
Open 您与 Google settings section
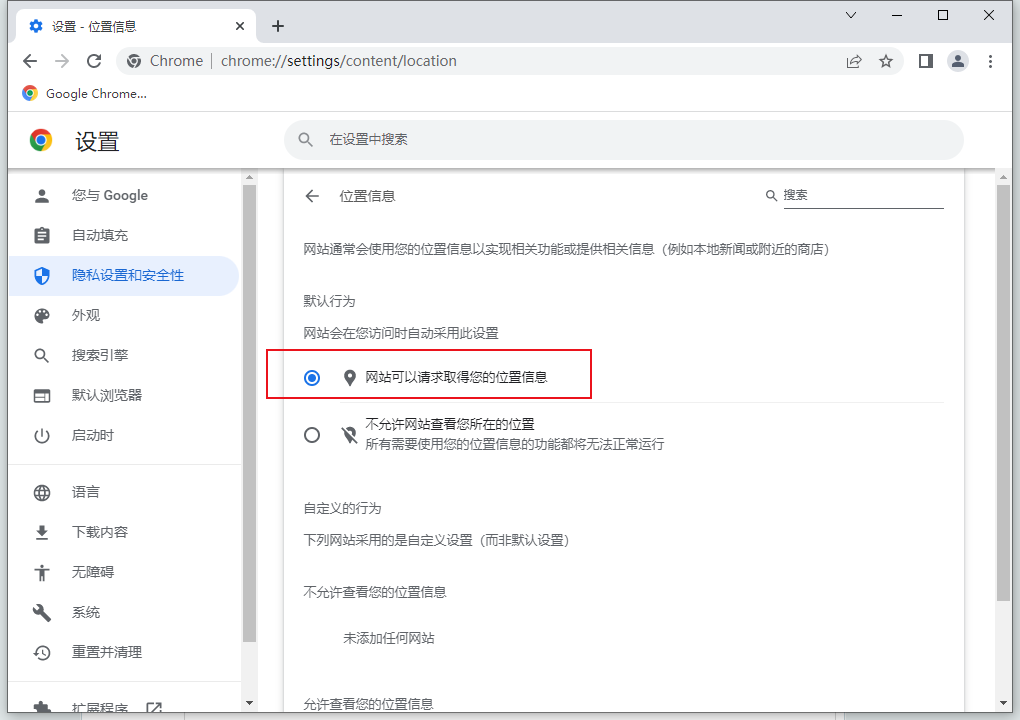tap(124, 196)
